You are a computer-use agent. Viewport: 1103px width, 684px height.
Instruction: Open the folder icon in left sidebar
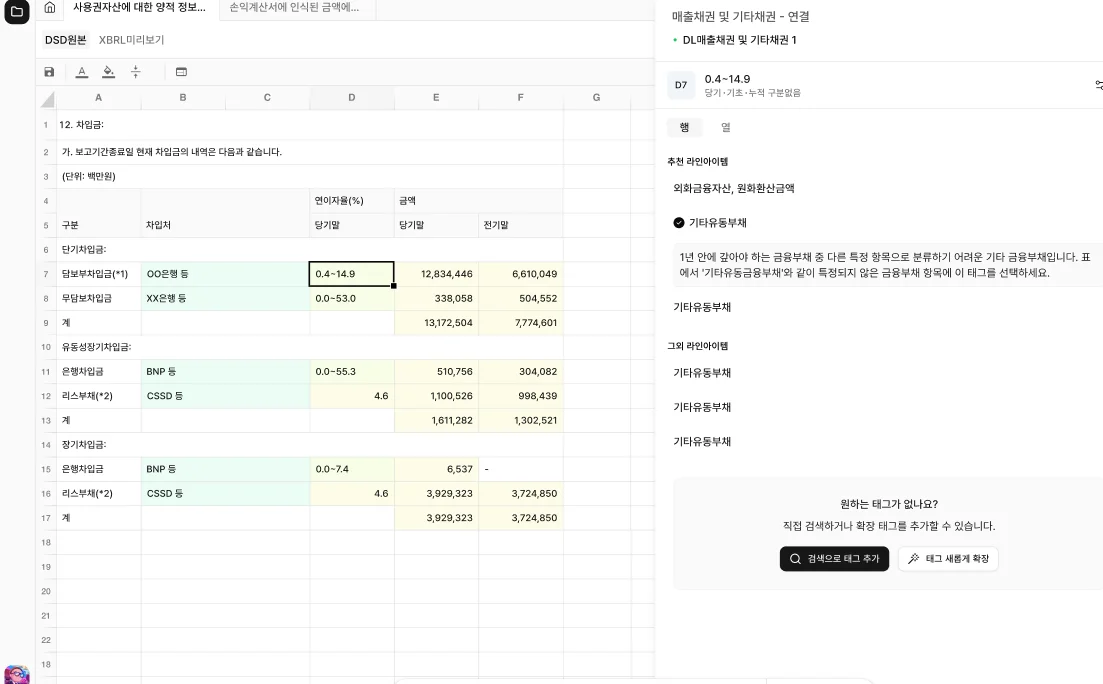coord(16,12)
